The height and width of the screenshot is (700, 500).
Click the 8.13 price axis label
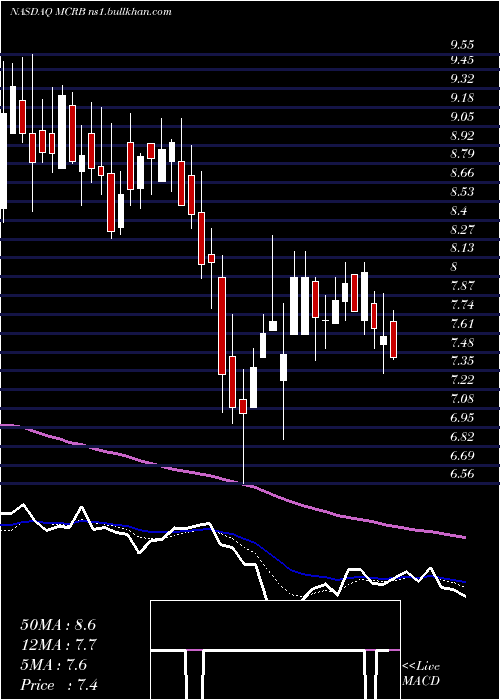pyautogui.click(x=462, y=248)
